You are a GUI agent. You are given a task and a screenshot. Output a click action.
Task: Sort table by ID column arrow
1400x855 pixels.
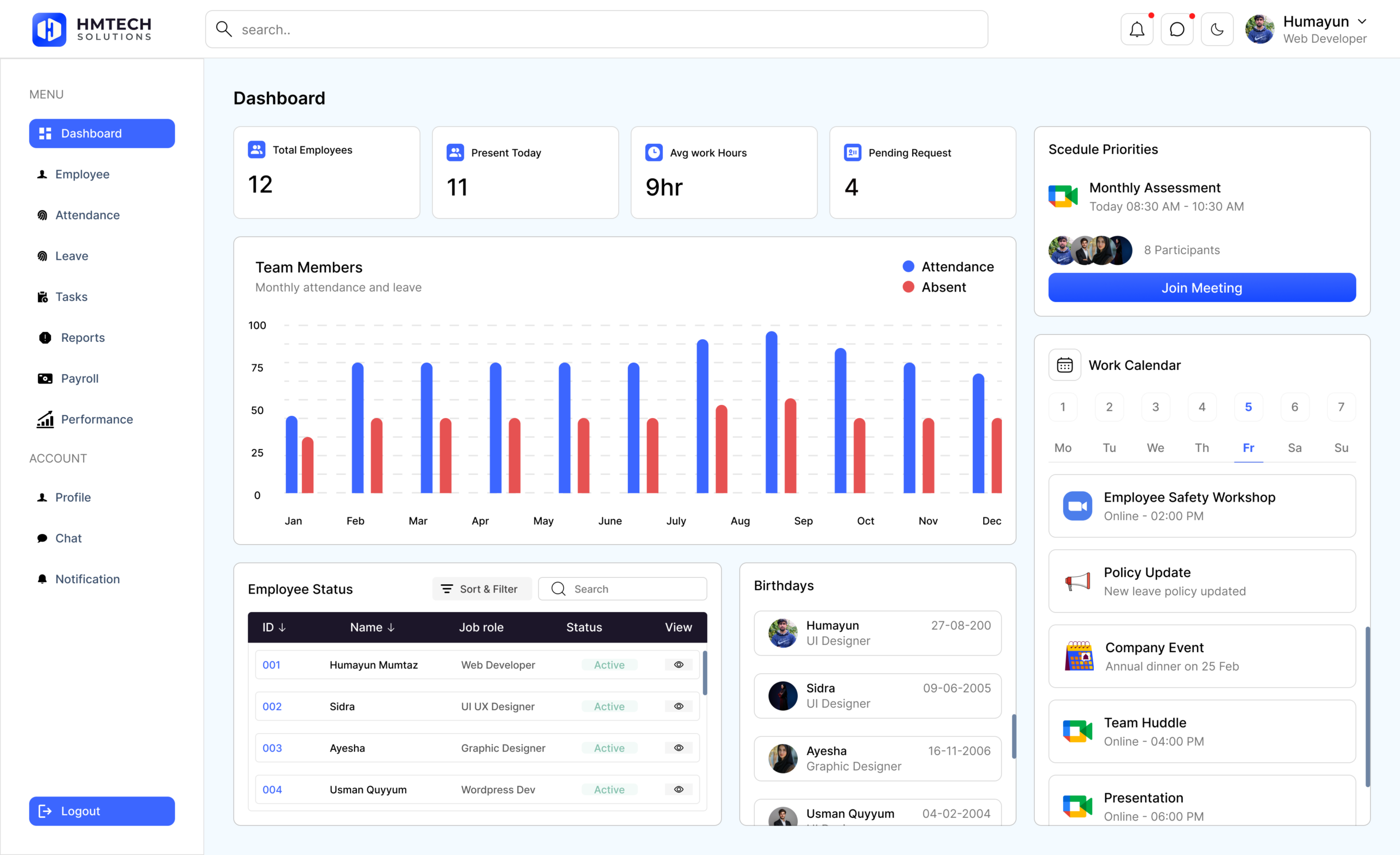point(282,627)
